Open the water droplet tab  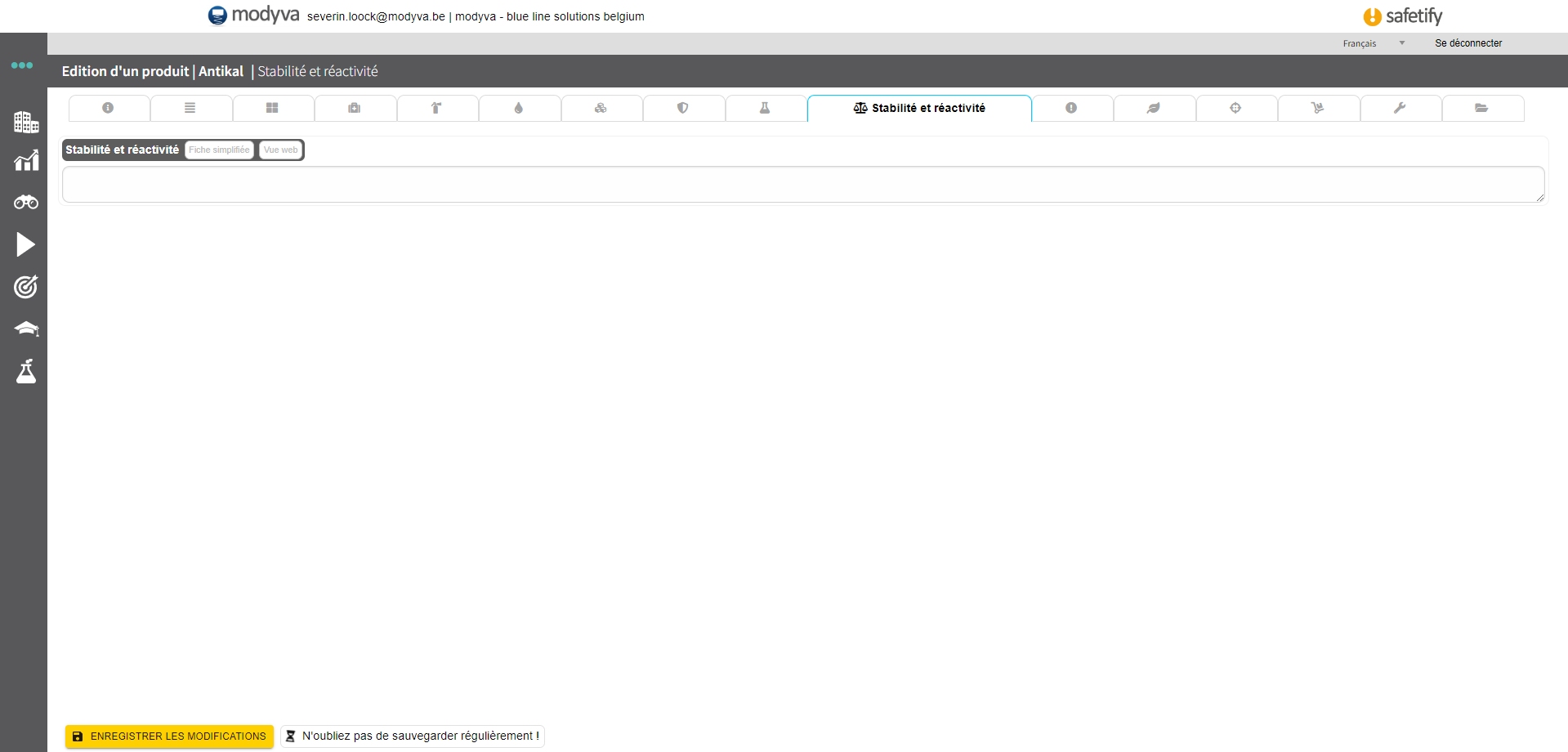pos(520,108)
